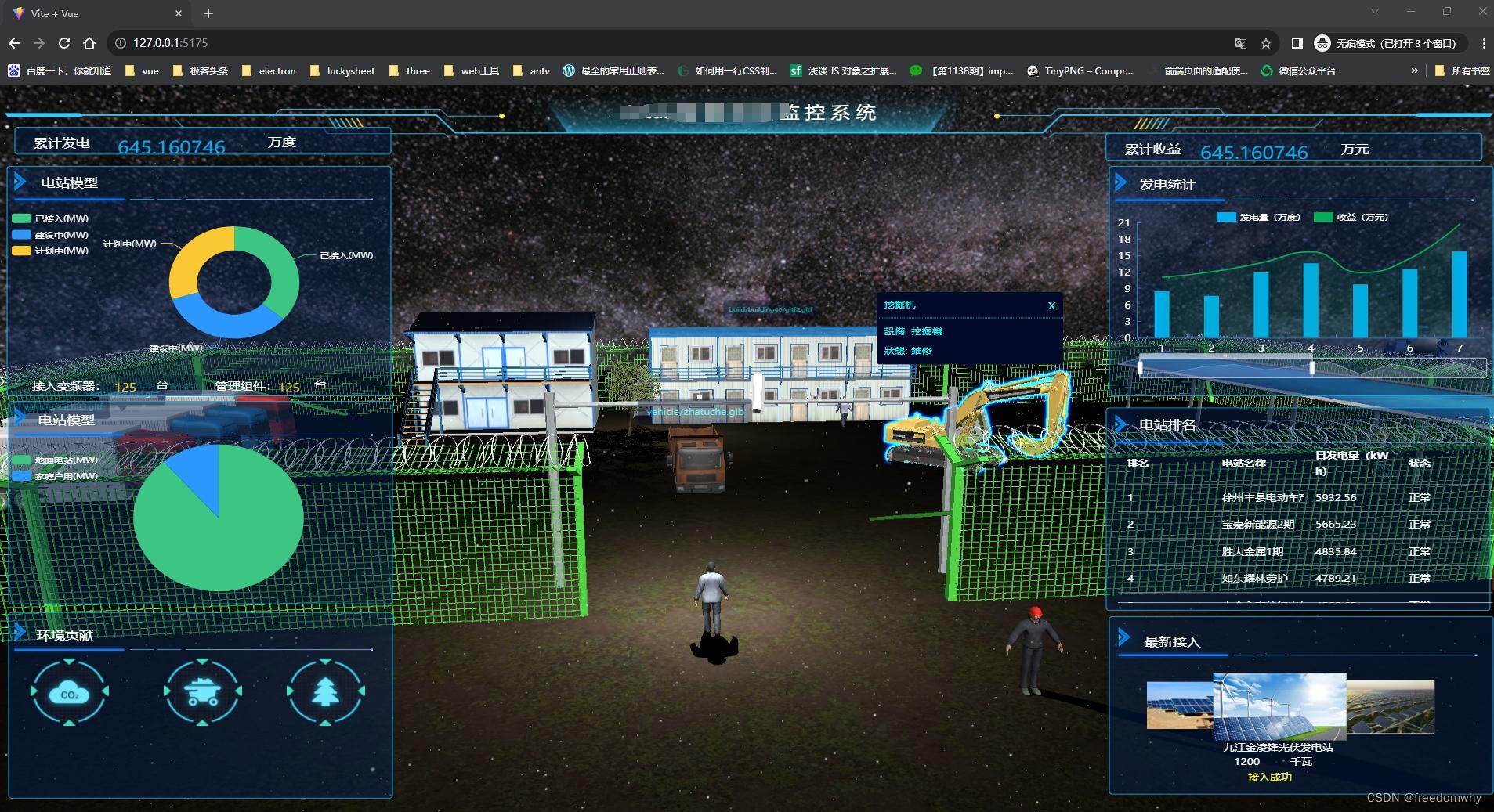Viewport: 1494px width, 812px height.
Task: Click the chart zoom slider right handle
Action: point(1312,367)
